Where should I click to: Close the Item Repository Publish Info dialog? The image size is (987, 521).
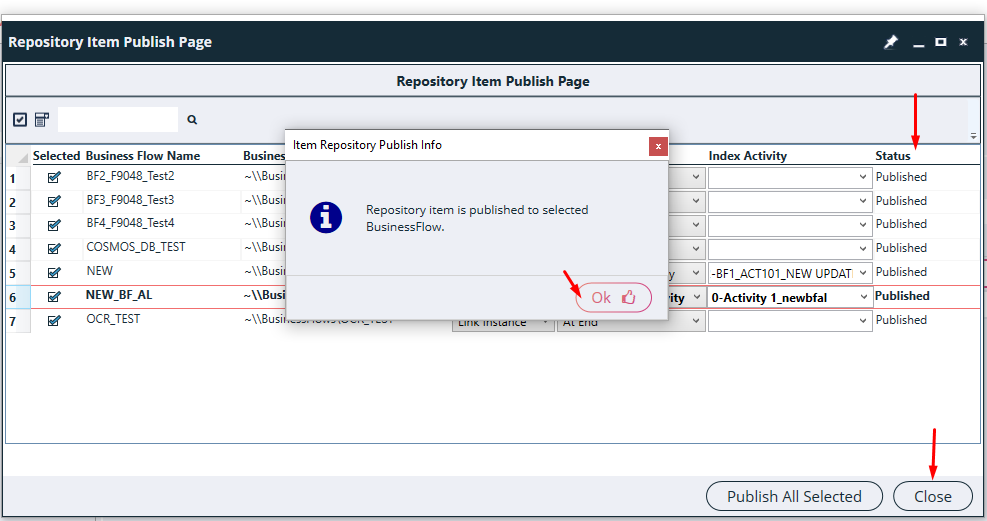pyautogui.click(x=657, y=146)
